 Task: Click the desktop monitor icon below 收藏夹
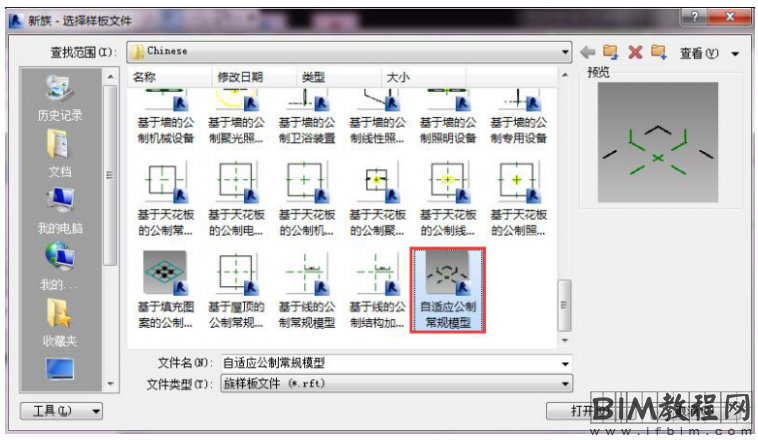(60, 370)
